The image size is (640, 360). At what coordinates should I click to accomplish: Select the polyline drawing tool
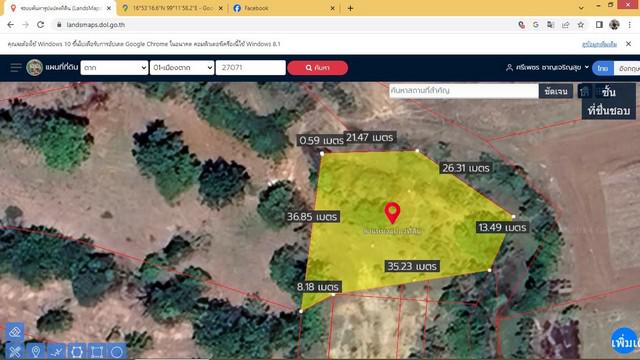56,351
